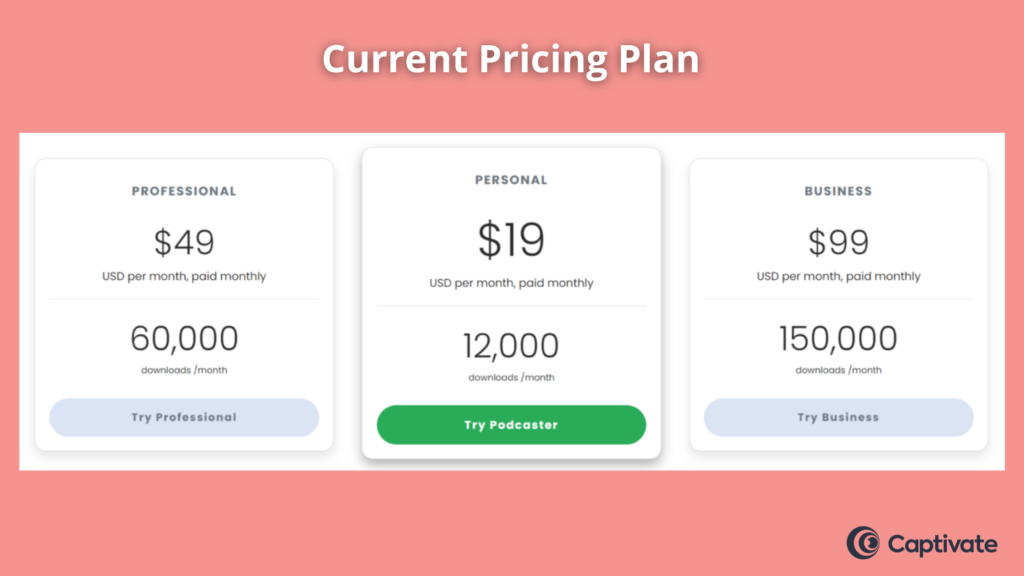Image resolution: width=1024 pixels, height=576 pixels.
Task: Click the Captivate logo icon
Action: pos(863,543)
